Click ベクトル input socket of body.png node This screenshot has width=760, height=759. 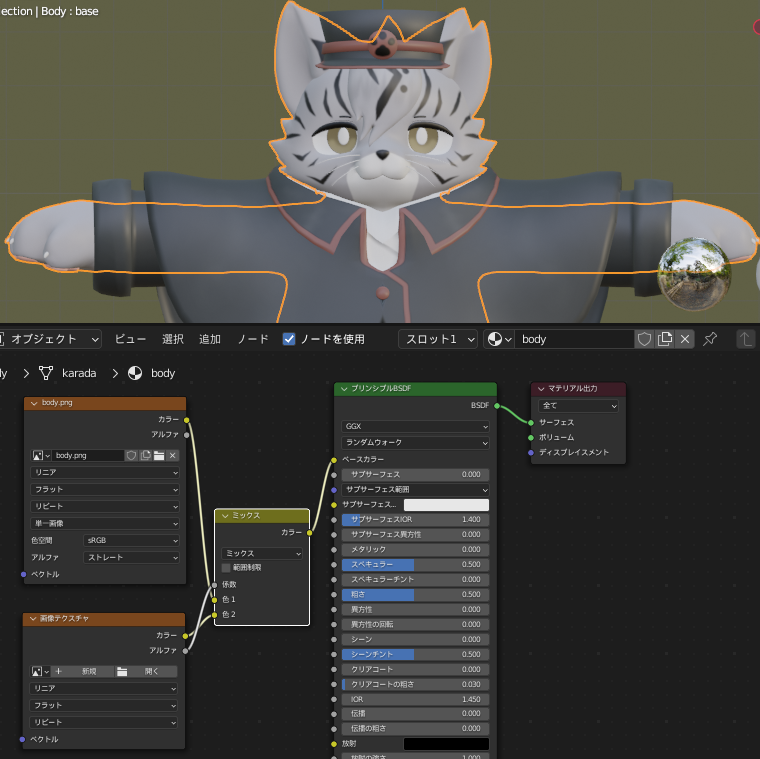[x=23, y=574]
